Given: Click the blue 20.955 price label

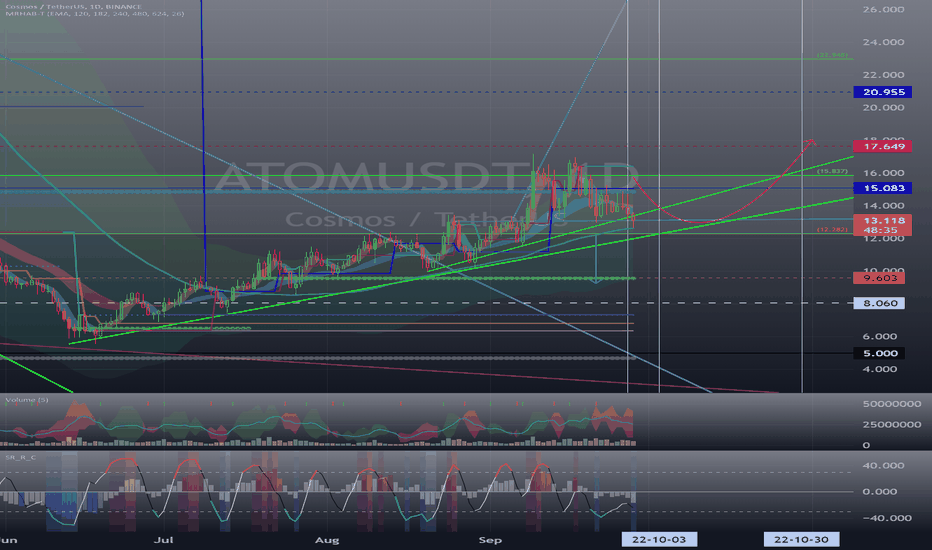Looking at the screenshot, I should click(x=883, y=92).
